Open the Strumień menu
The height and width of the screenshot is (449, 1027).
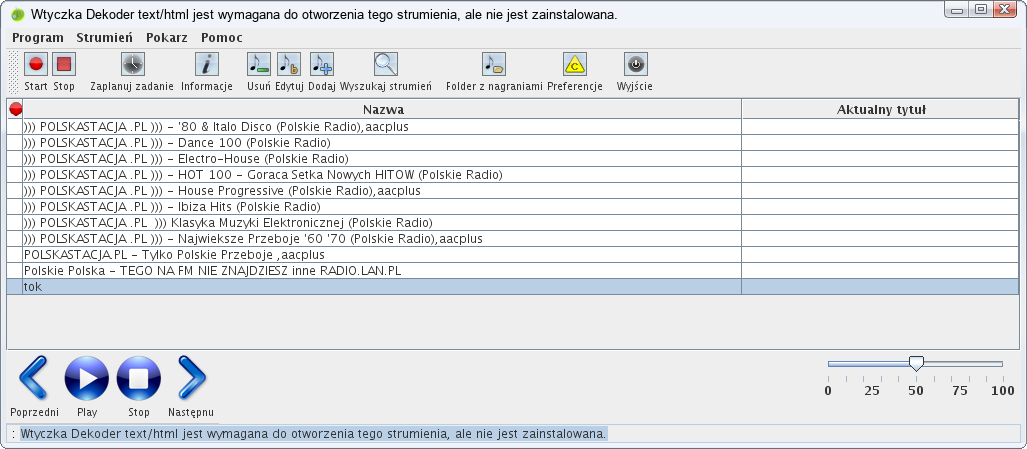click(x=104, y=37)
